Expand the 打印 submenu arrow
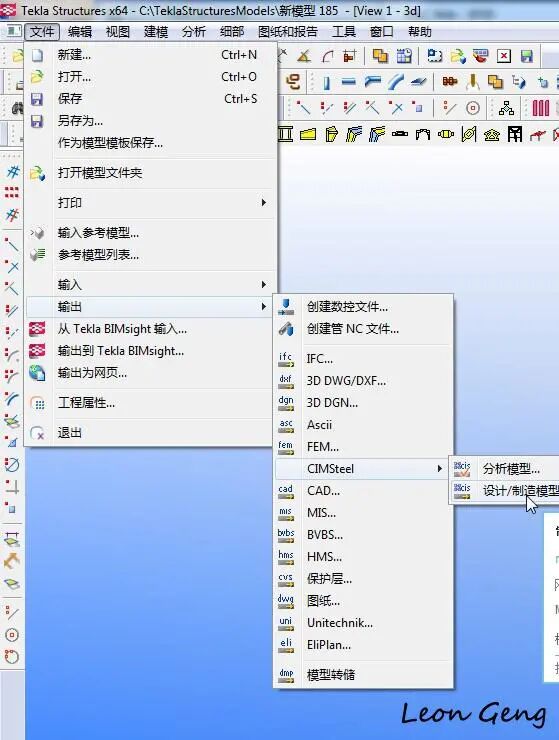This screenshot has width=559, height=740. point(263,202)
